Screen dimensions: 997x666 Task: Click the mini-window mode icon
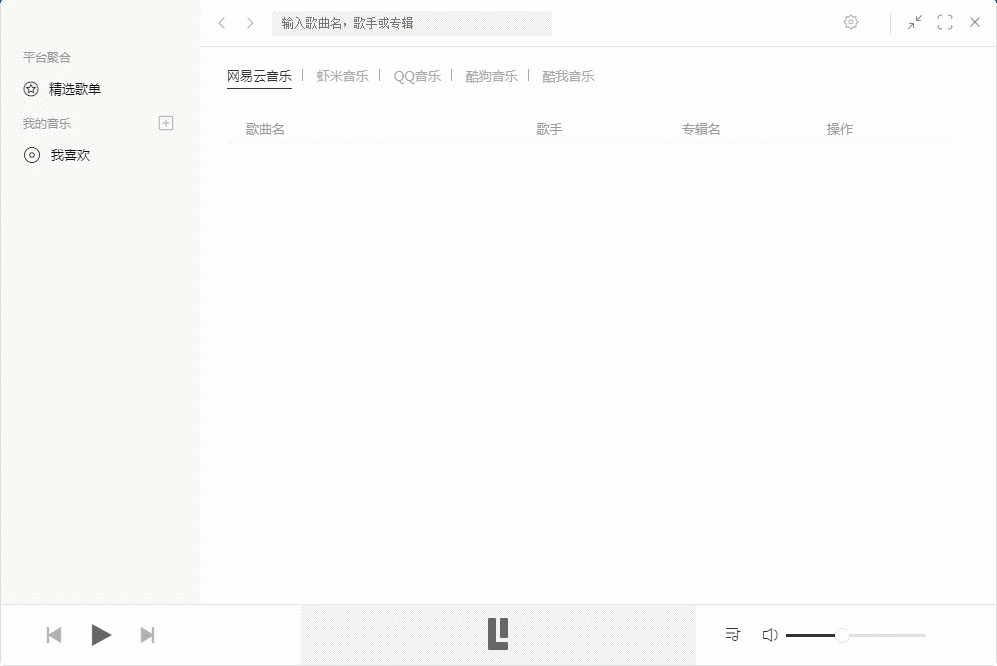(913, 21)
